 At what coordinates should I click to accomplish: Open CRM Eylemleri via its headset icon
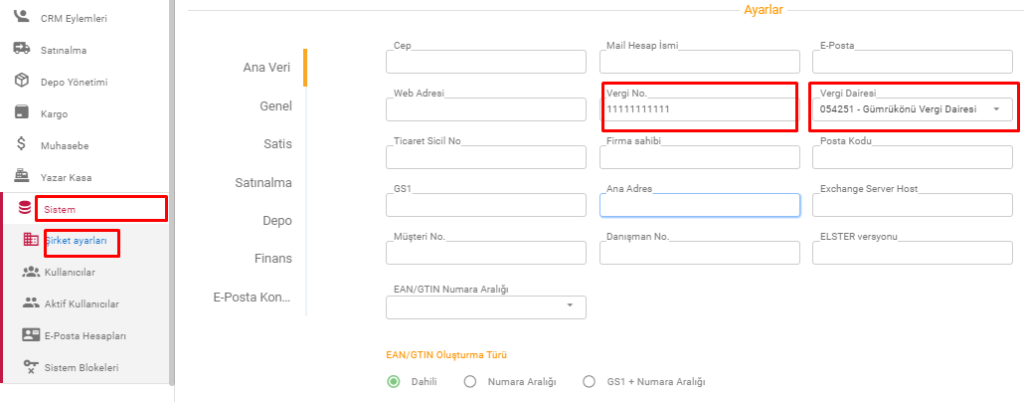tap(21, 16)
